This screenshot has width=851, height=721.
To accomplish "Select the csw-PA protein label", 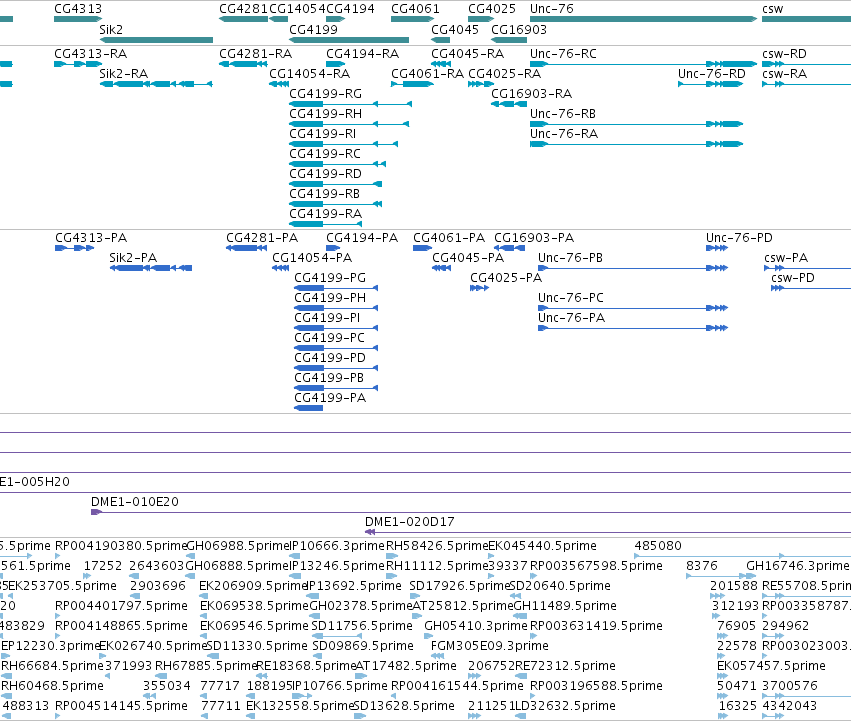I will click(786, 257).
